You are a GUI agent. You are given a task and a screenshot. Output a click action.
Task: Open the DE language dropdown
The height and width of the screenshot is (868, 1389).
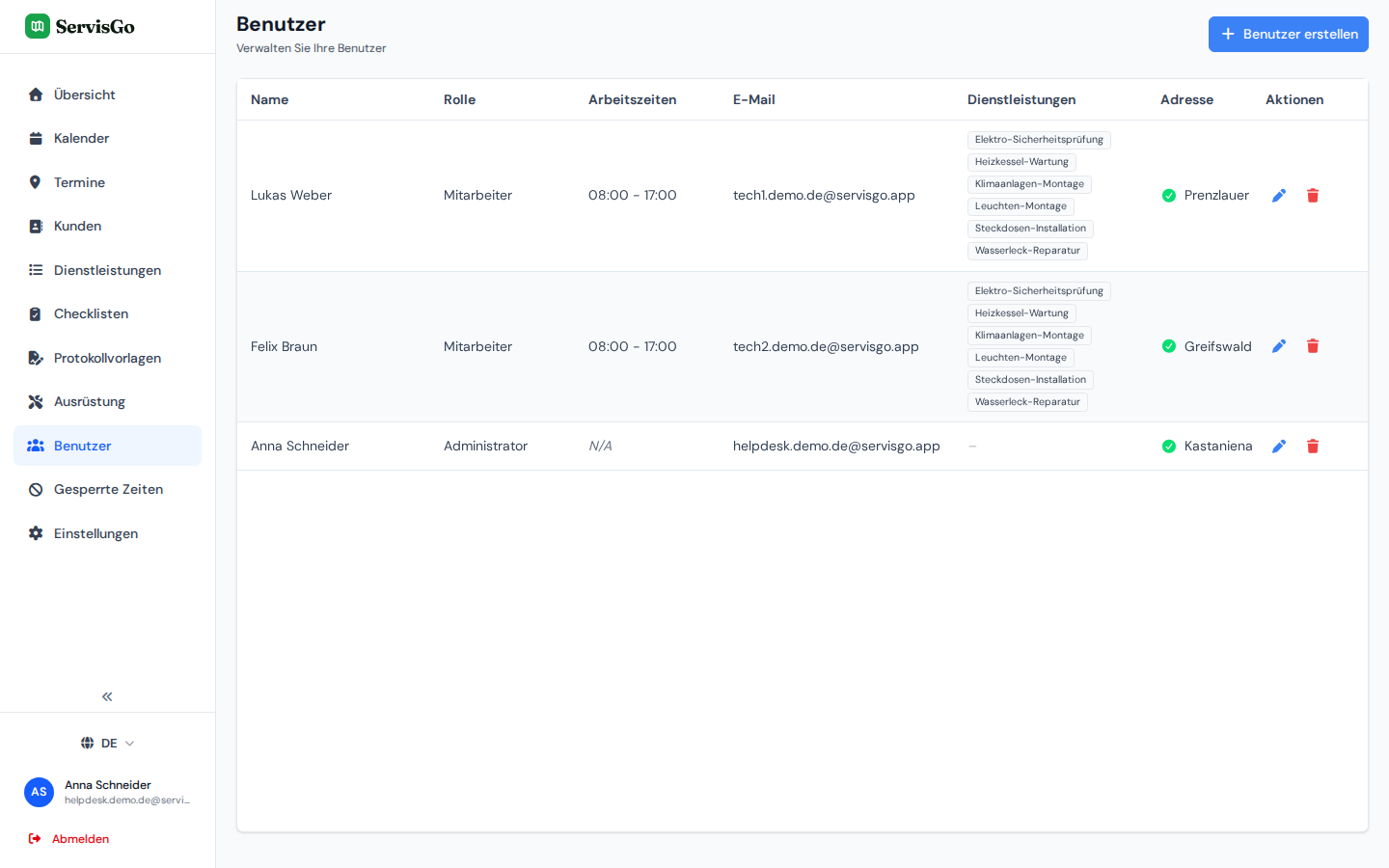(108, 743)
